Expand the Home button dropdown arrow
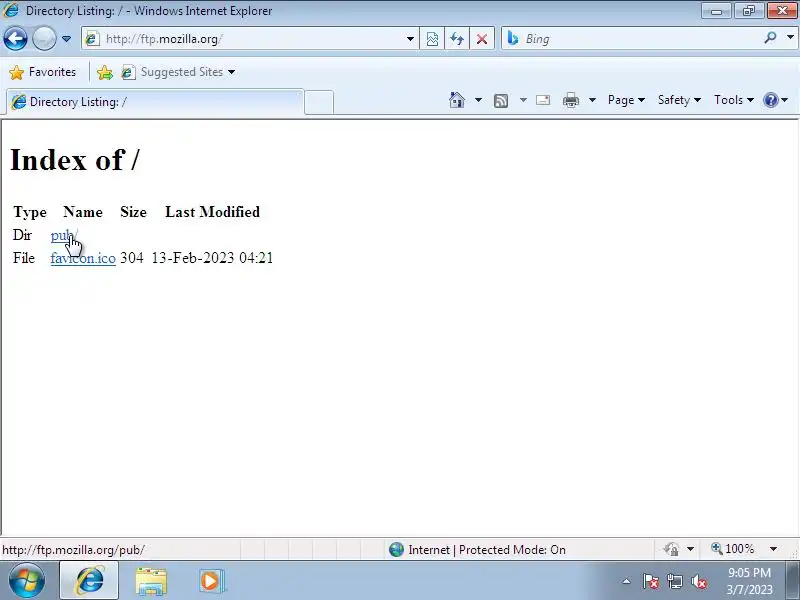The image size is (800, 600). point(478,100)
